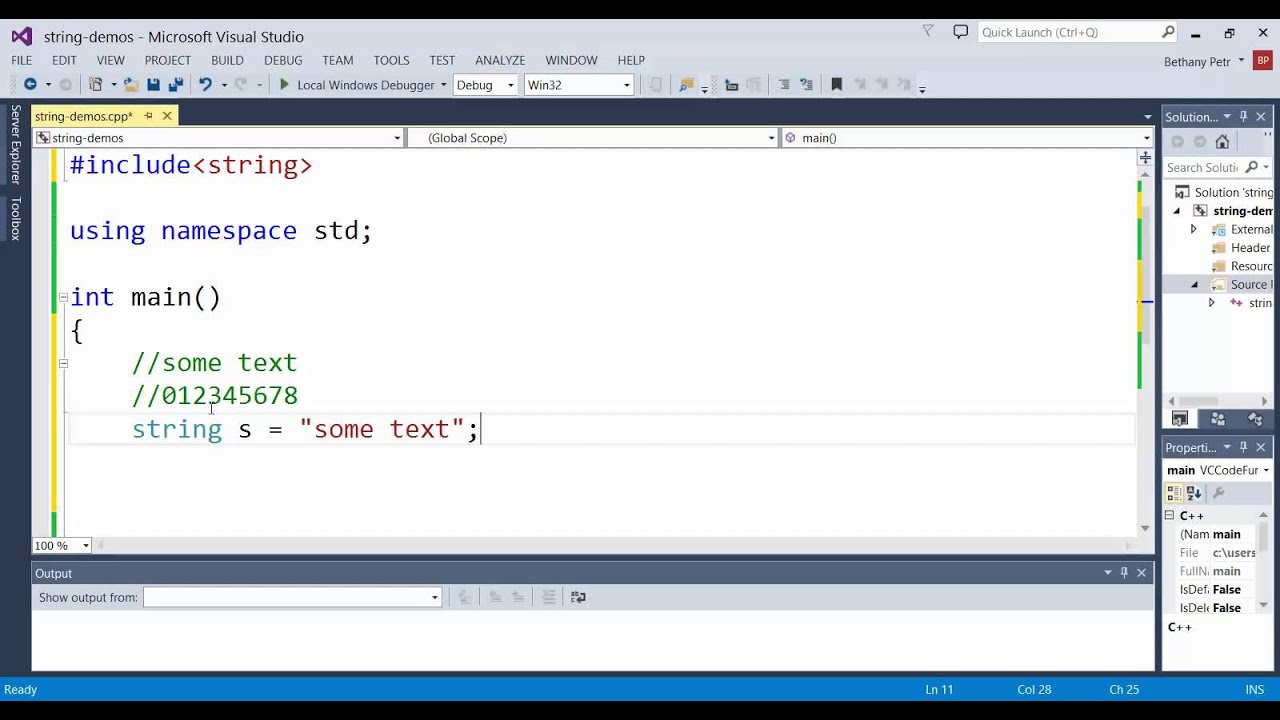
Task: Click the Save All icon
Action: 175,85
